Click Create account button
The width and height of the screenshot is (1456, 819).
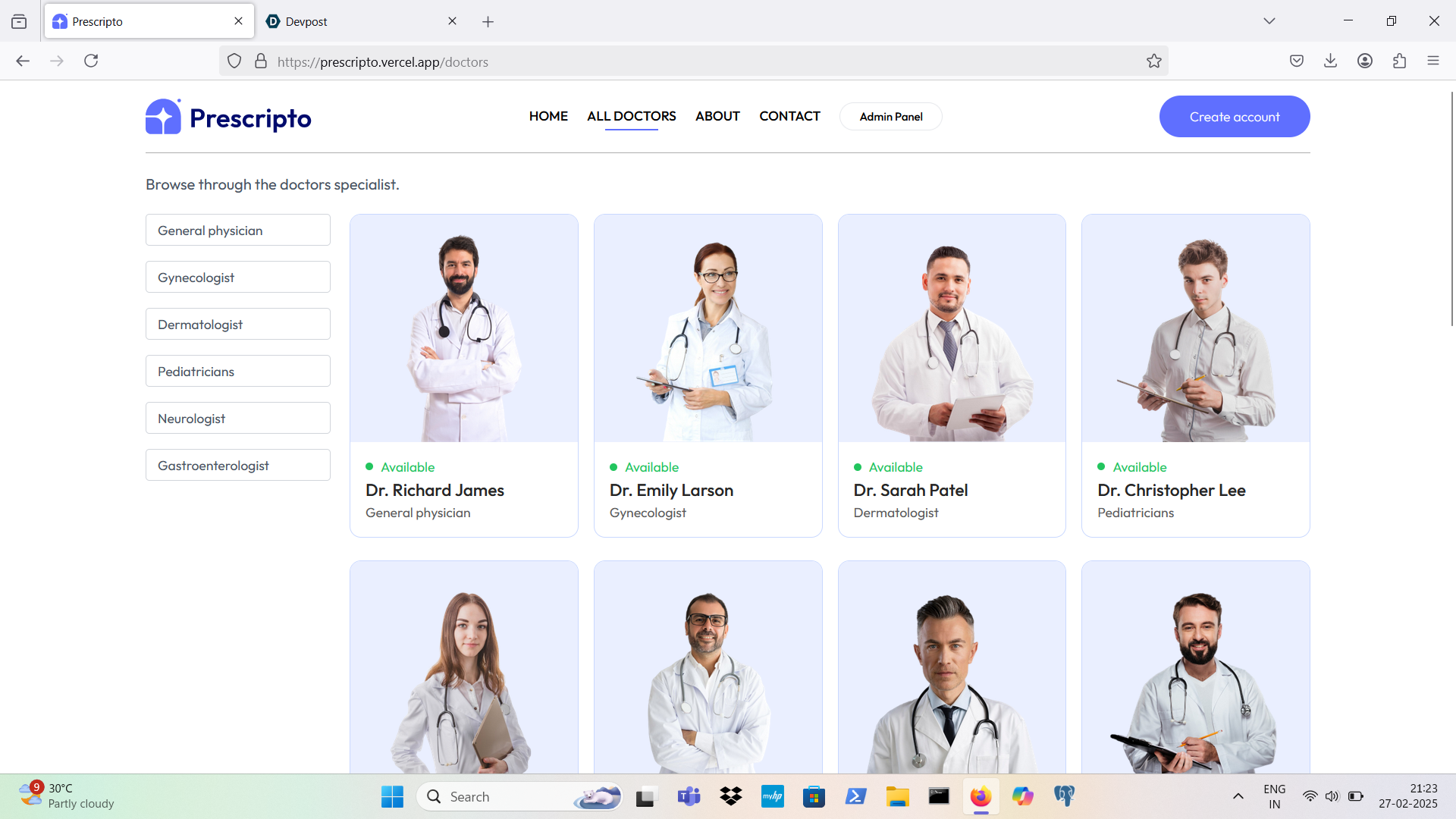point(1234,117)
